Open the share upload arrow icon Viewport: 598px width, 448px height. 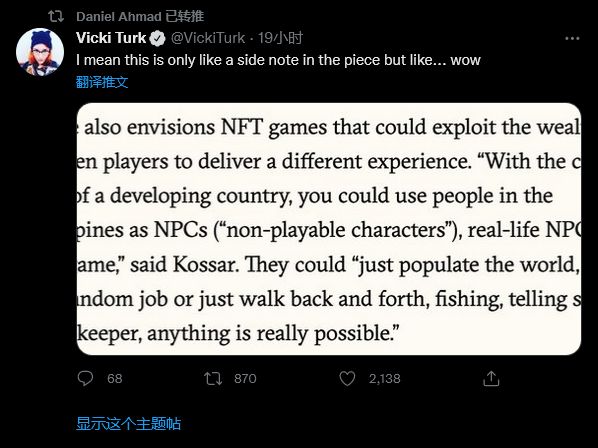coord(491,379)
